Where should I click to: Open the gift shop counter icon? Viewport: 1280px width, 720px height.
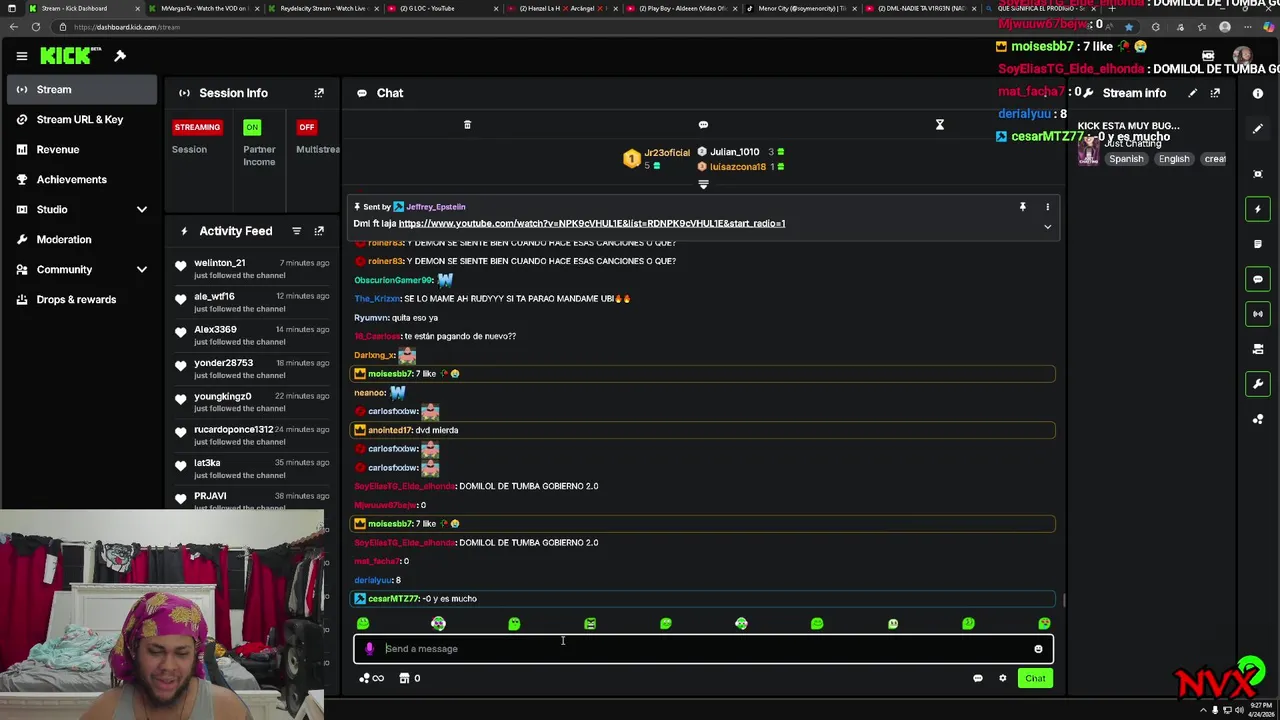[410, 679]
